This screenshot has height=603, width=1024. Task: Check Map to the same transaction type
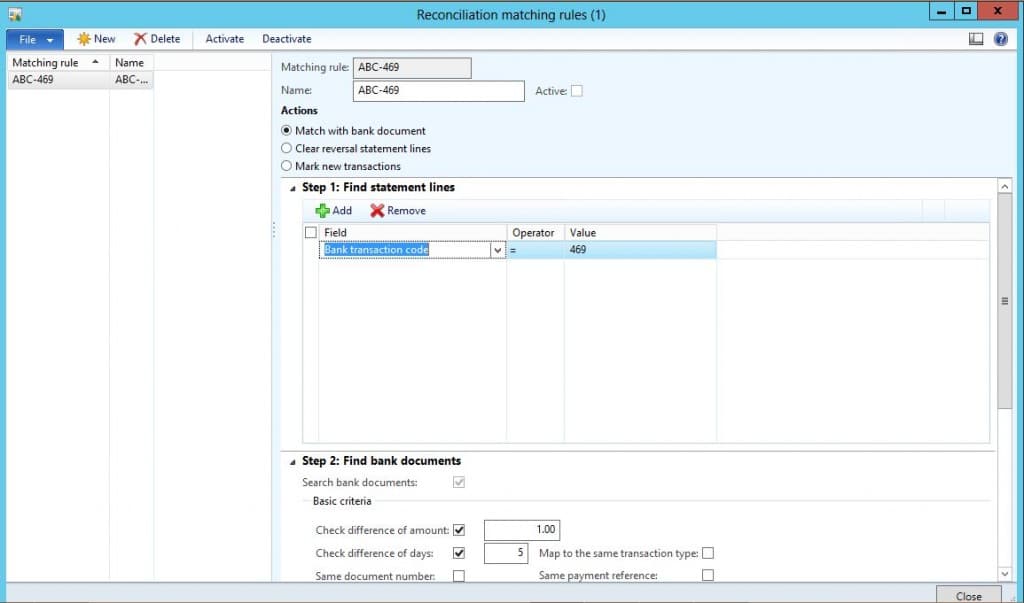click(x=708, y=553)
